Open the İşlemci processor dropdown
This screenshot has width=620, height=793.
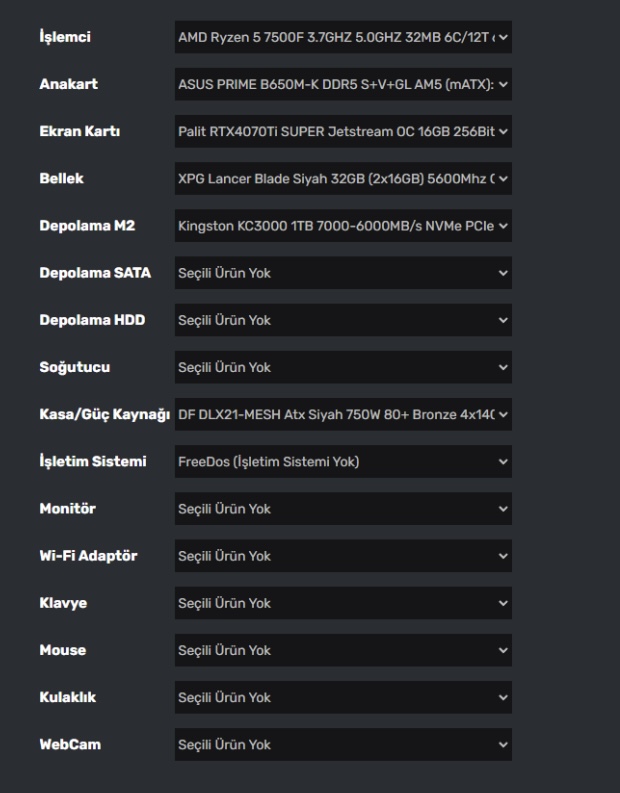tap(342, 38)
